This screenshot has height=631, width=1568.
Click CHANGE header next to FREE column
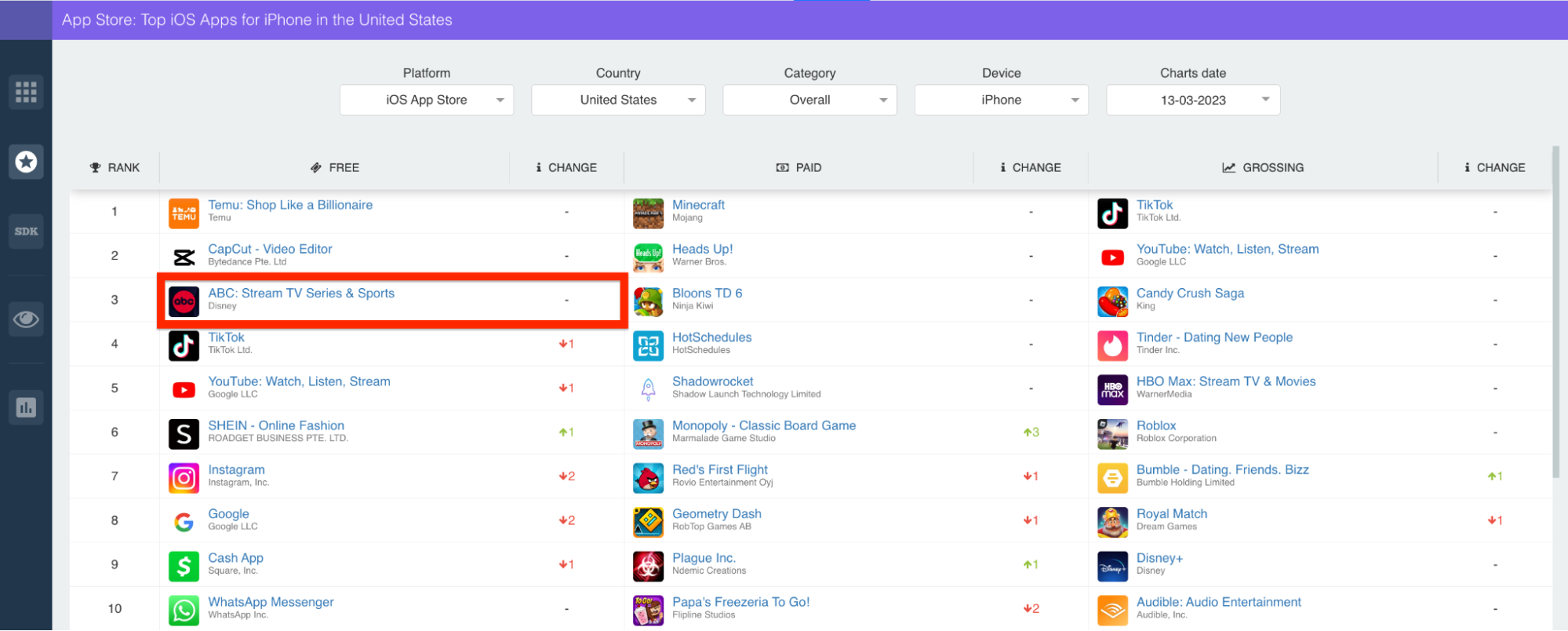coord(566,167)
